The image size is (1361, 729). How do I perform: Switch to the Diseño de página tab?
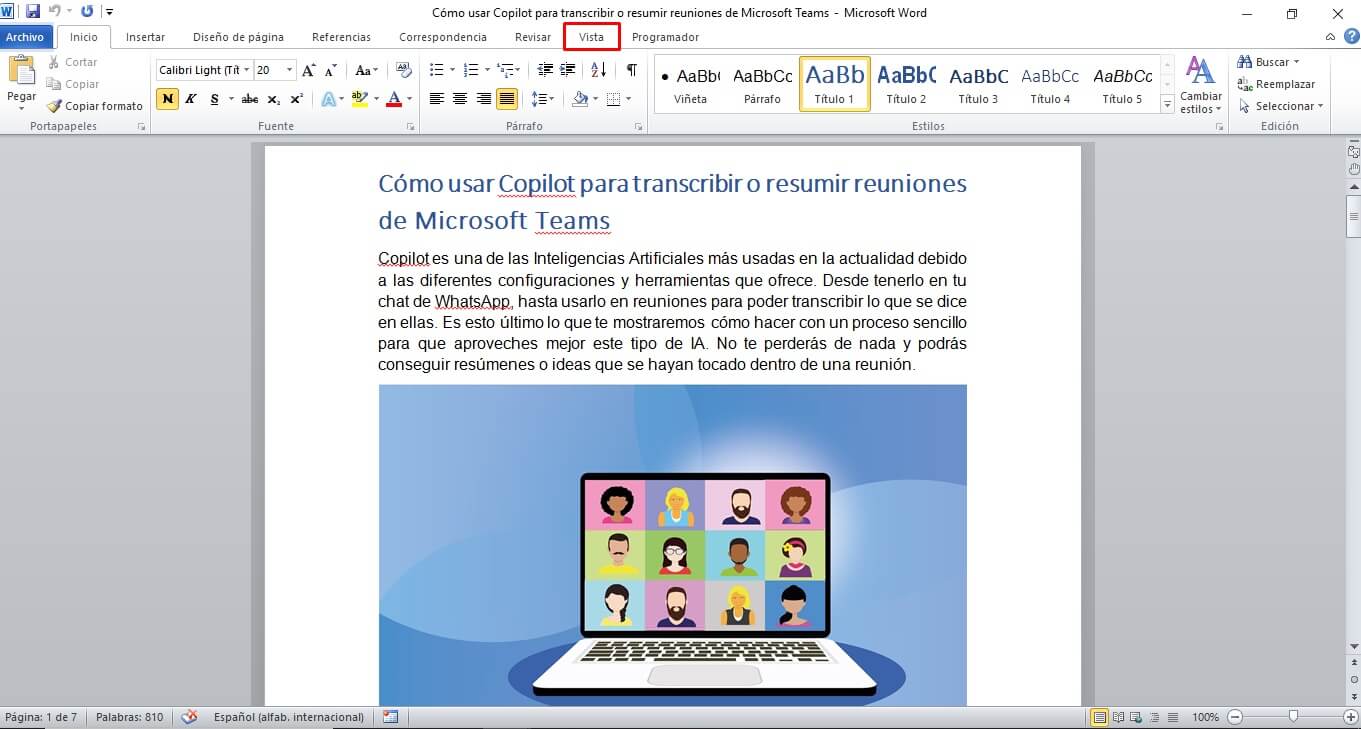[x=238, y=37]
